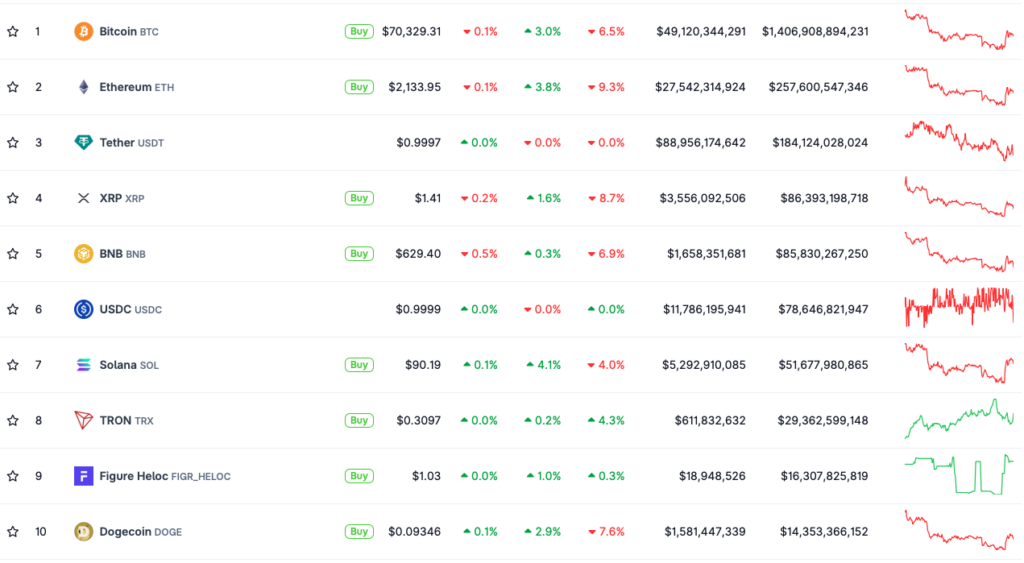The width and height of the screenshot is (1024, 563).
Task: Click the Tether logo icon
Action: [84, 142]
